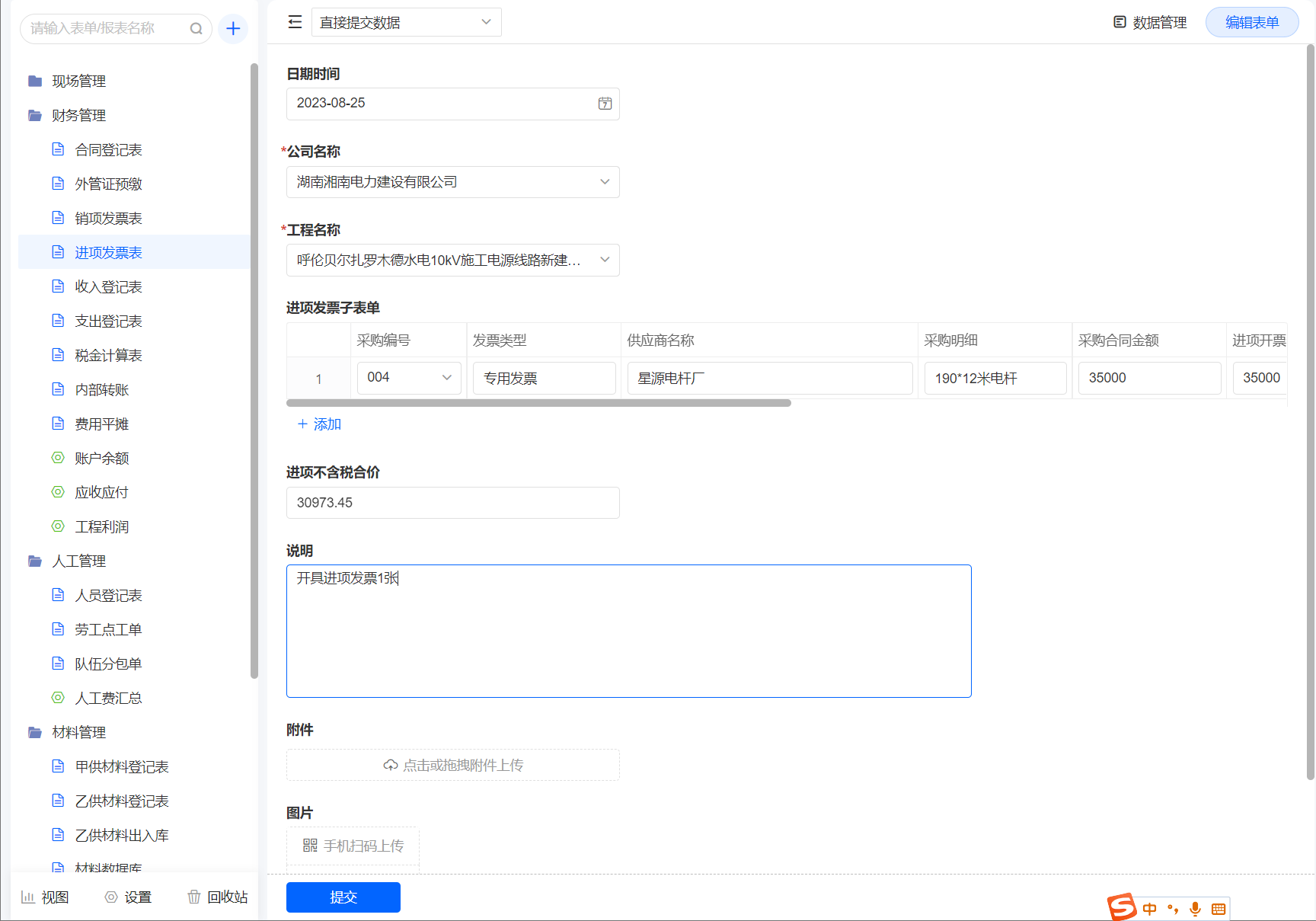The image size is (1316, 921).
Task: Select 销项发票表 in sidebar
Action: (108, 219)
